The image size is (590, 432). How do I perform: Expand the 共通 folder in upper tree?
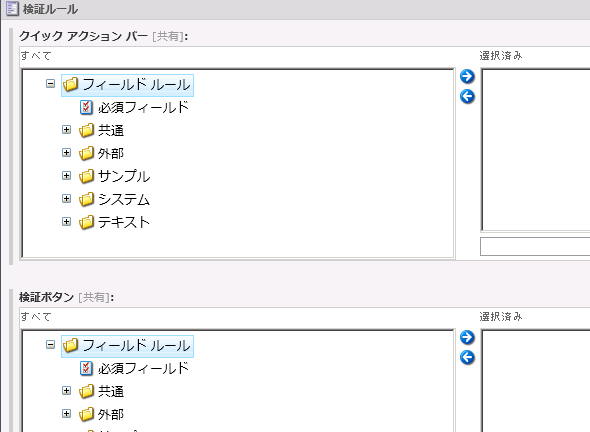(67, 129)
